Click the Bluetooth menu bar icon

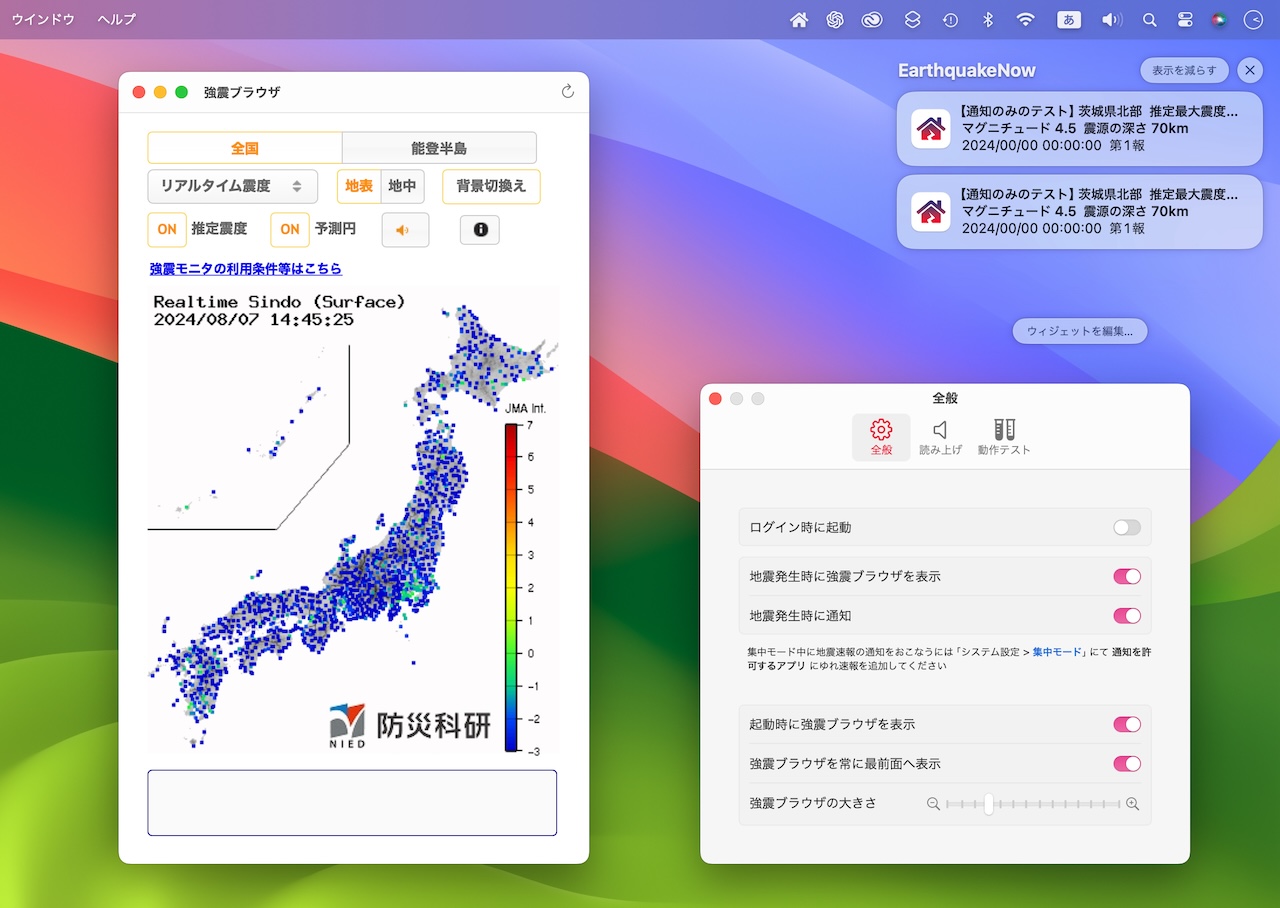coord(987,20)
